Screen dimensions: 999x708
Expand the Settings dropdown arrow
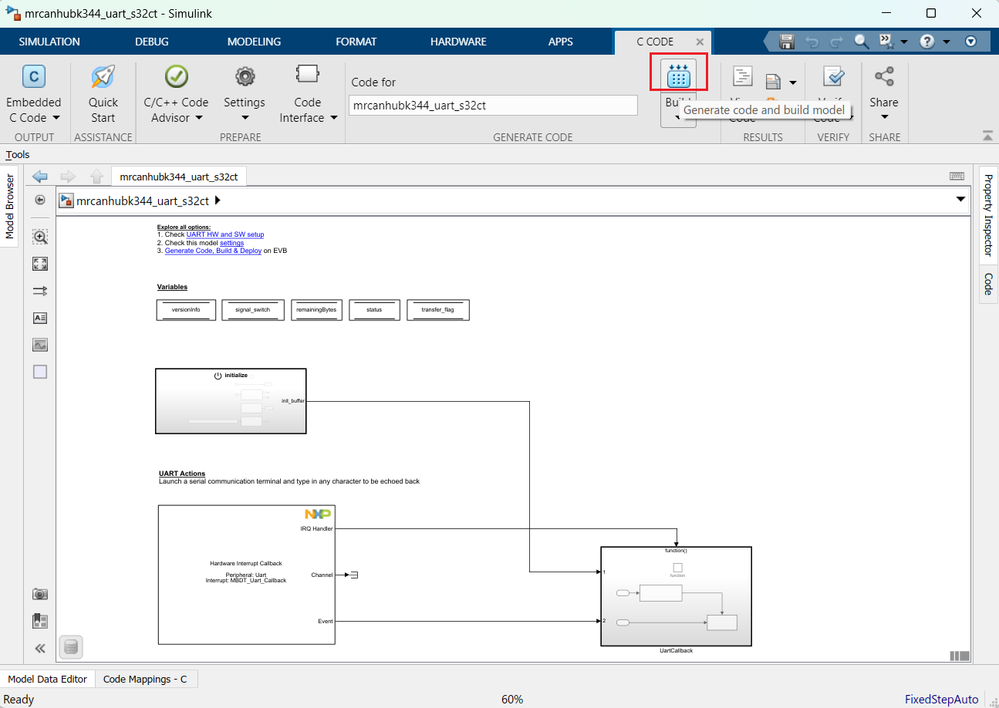[x=245, y=118]
